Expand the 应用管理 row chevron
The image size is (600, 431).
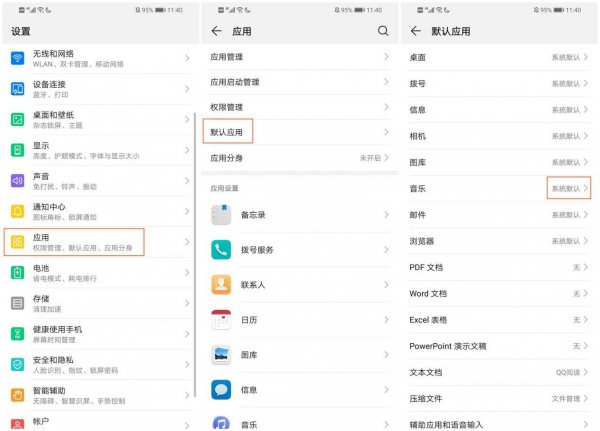(x=386, y=57)
